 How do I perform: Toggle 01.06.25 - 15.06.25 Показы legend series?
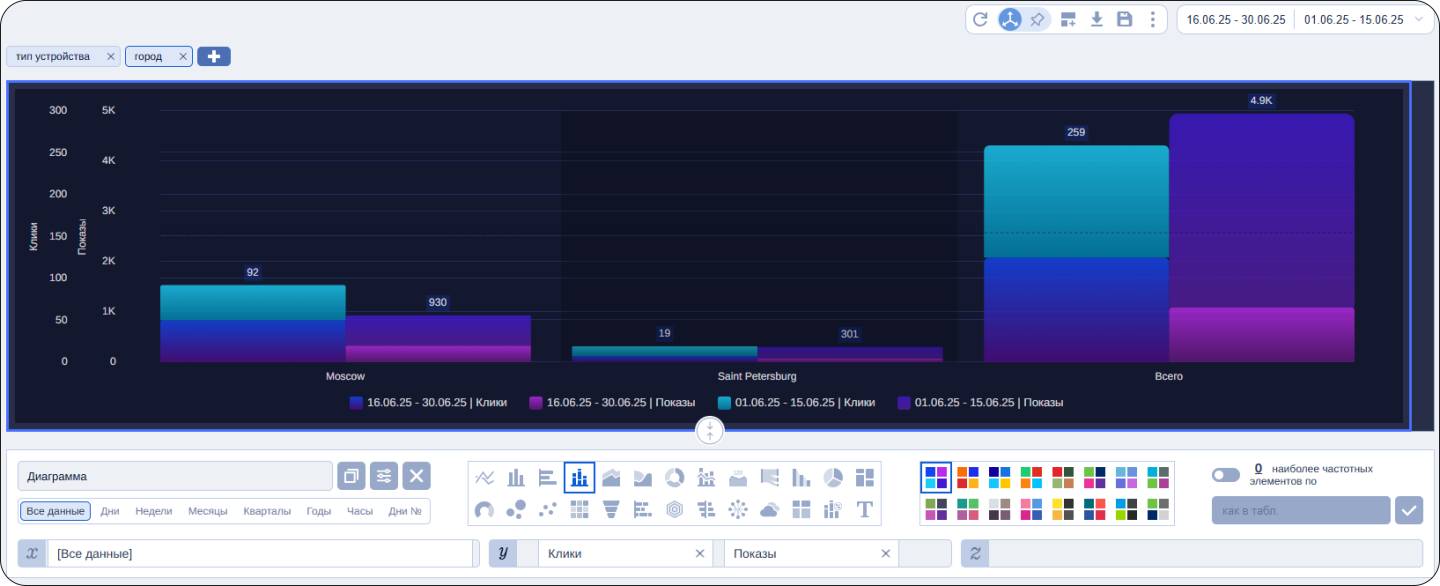980,403
